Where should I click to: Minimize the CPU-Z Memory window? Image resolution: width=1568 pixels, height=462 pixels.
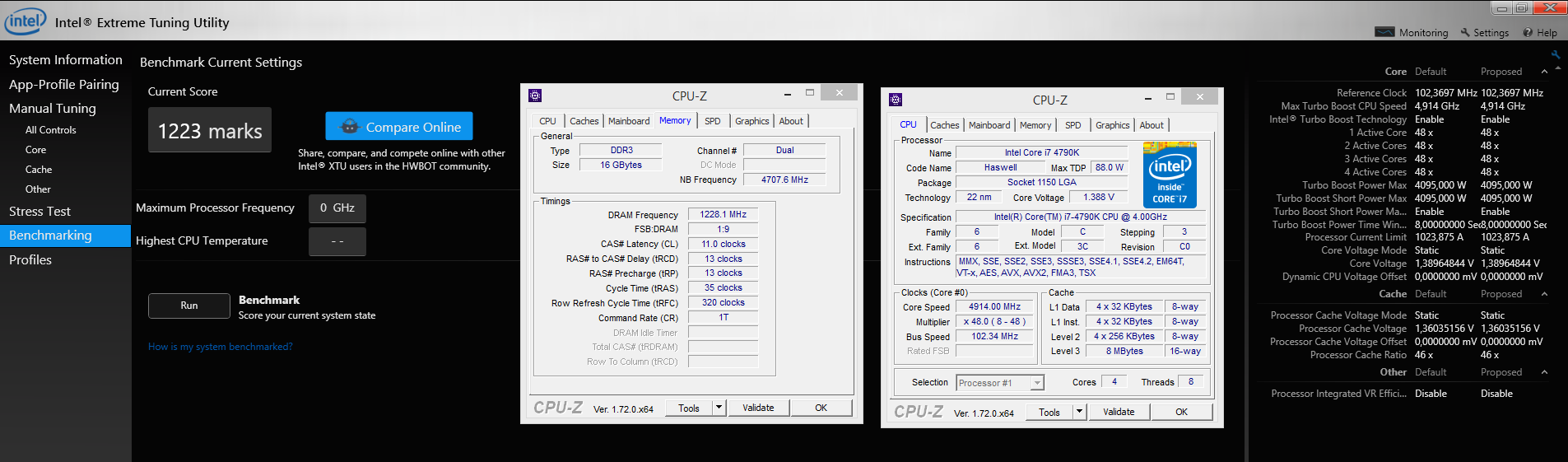point(788,94)
